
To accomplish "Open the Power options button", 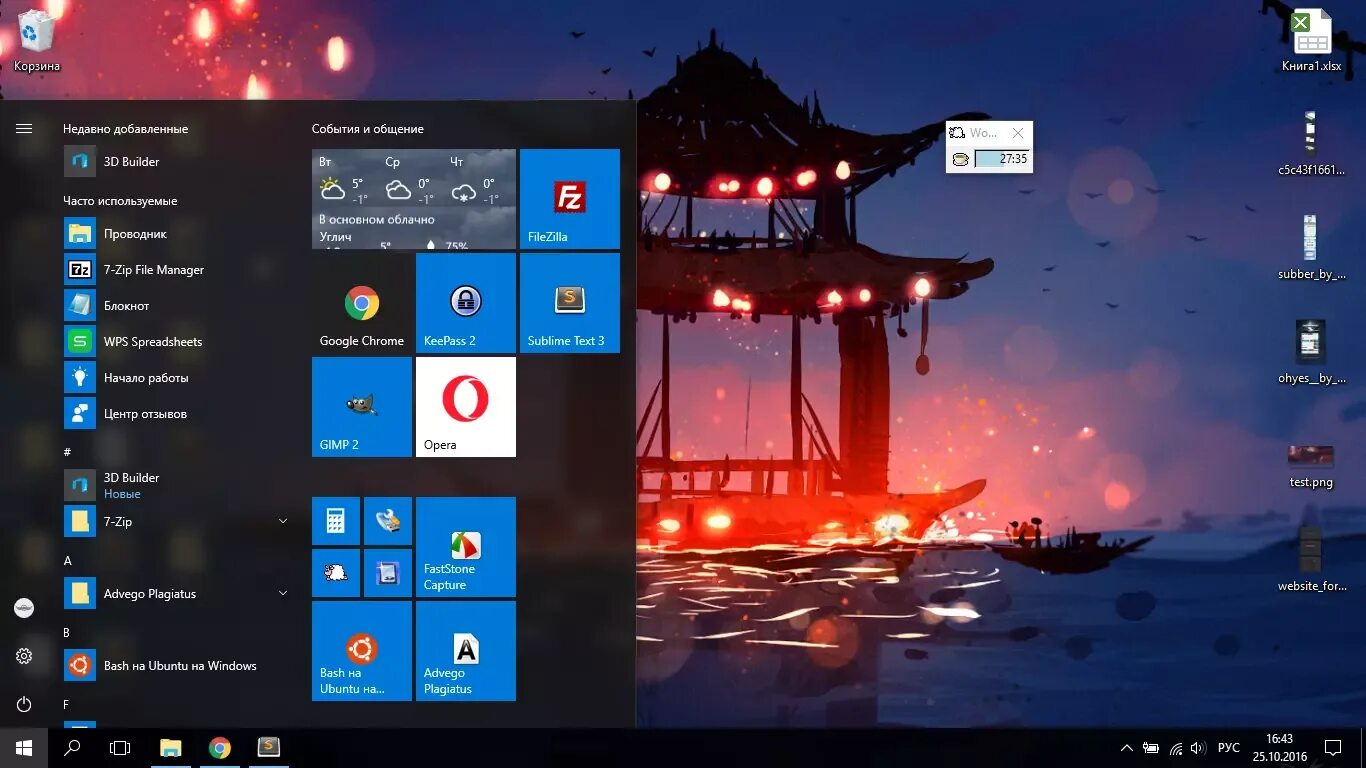I will [24, 704].
